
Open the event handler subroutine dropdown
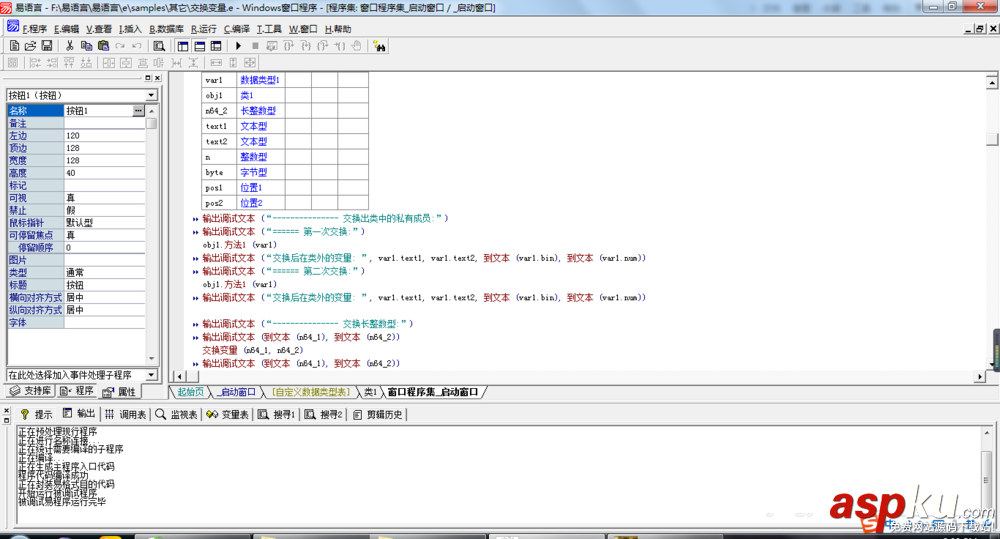[151, 374]
